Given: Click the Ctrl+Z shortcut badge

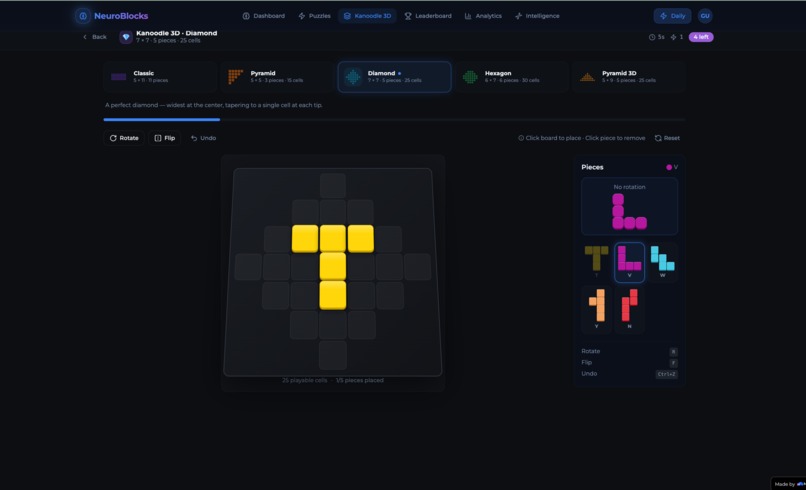Looking at the screenshot, I should [x=666, y=374].
